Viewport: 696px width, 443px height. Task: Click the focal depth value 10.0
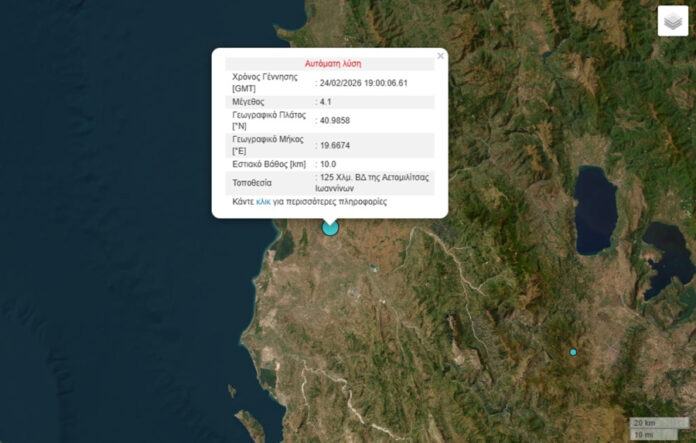(x=329, y=164)
